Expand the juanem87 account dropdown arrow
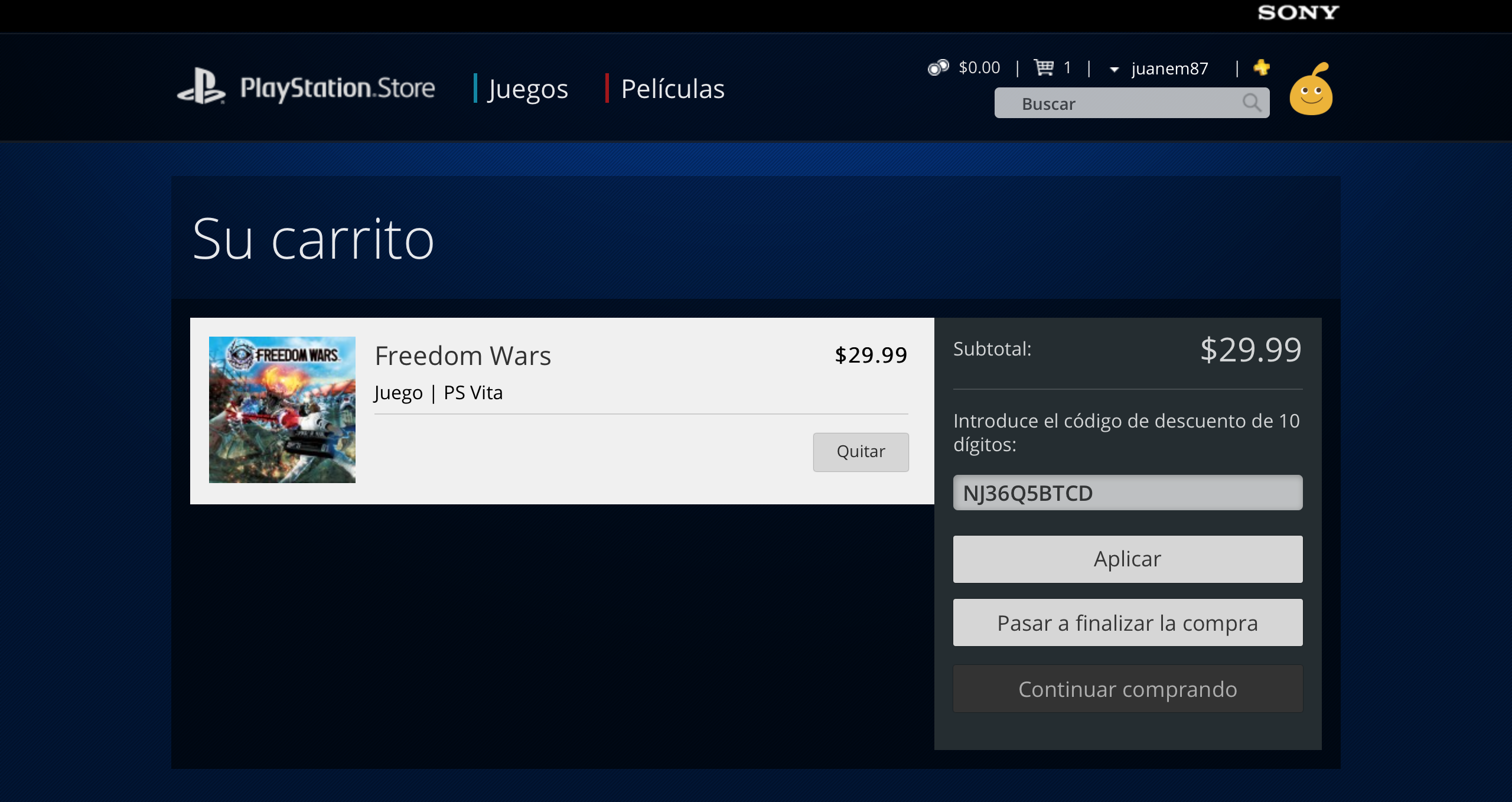 (x=1114, y=70)
